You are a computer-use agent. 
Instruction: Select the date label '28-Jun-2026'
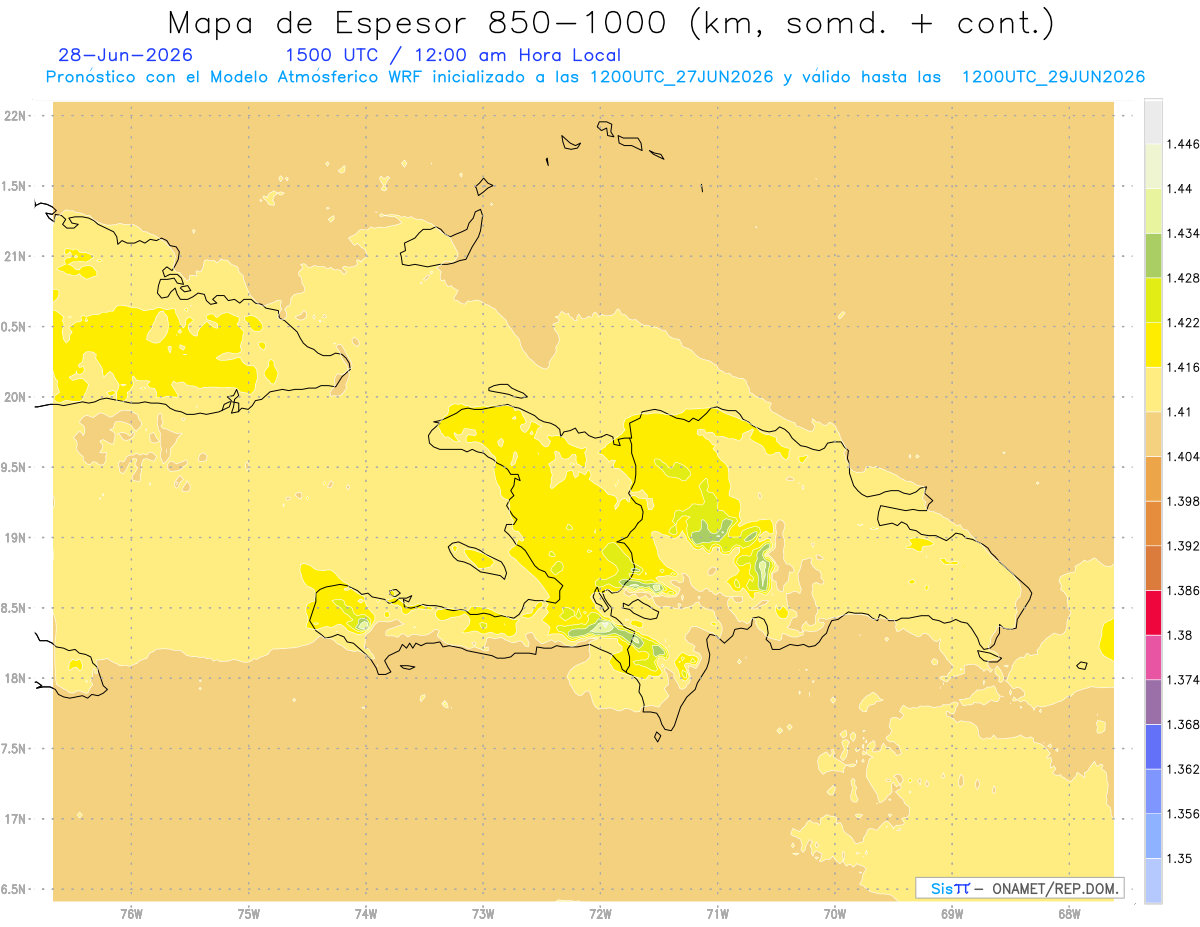[126, 55]
